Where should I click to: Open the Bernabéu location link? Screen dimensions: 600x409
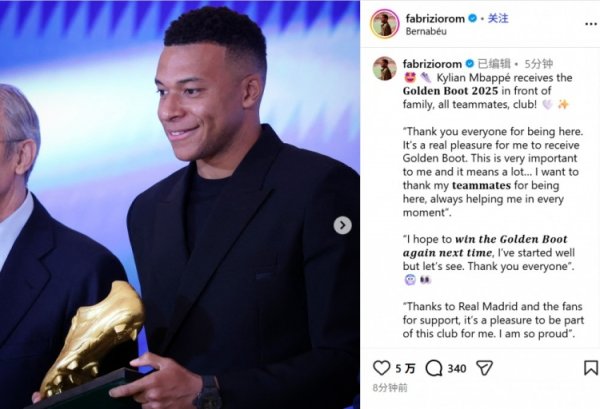[426, 31]
